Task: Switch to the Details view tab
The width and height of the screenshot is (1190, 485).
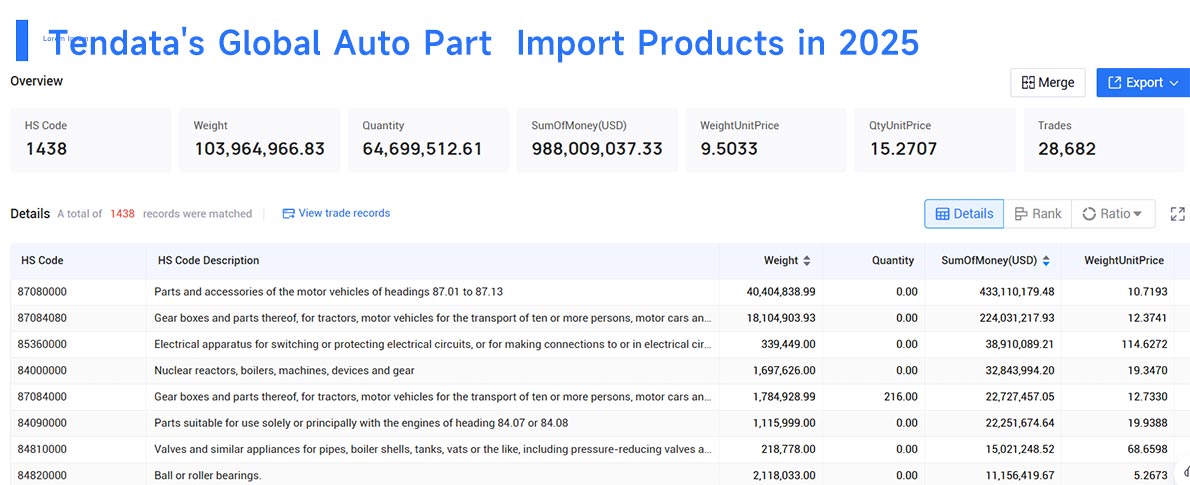Action: click(964, 214)
